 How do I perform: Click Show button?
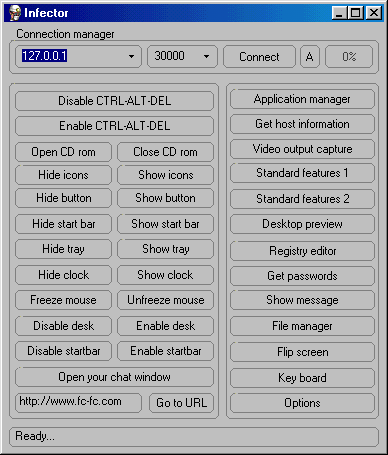[x=165, y=198]
